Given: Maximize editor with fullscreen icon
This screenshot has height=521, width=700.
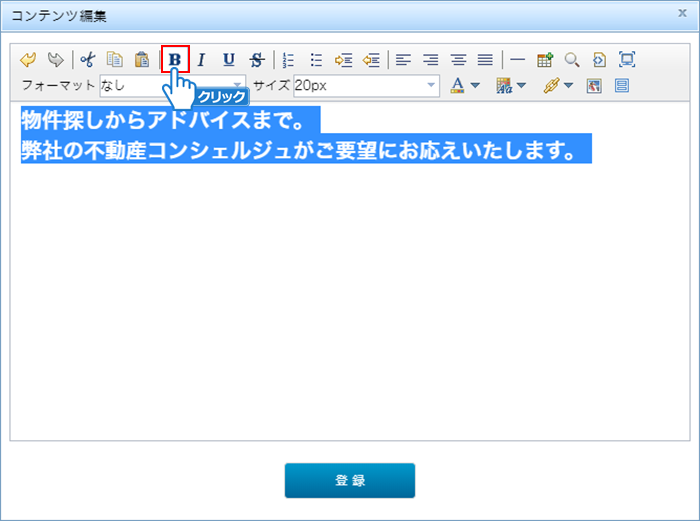Looking at the screenshot, I should coord(627,60).
